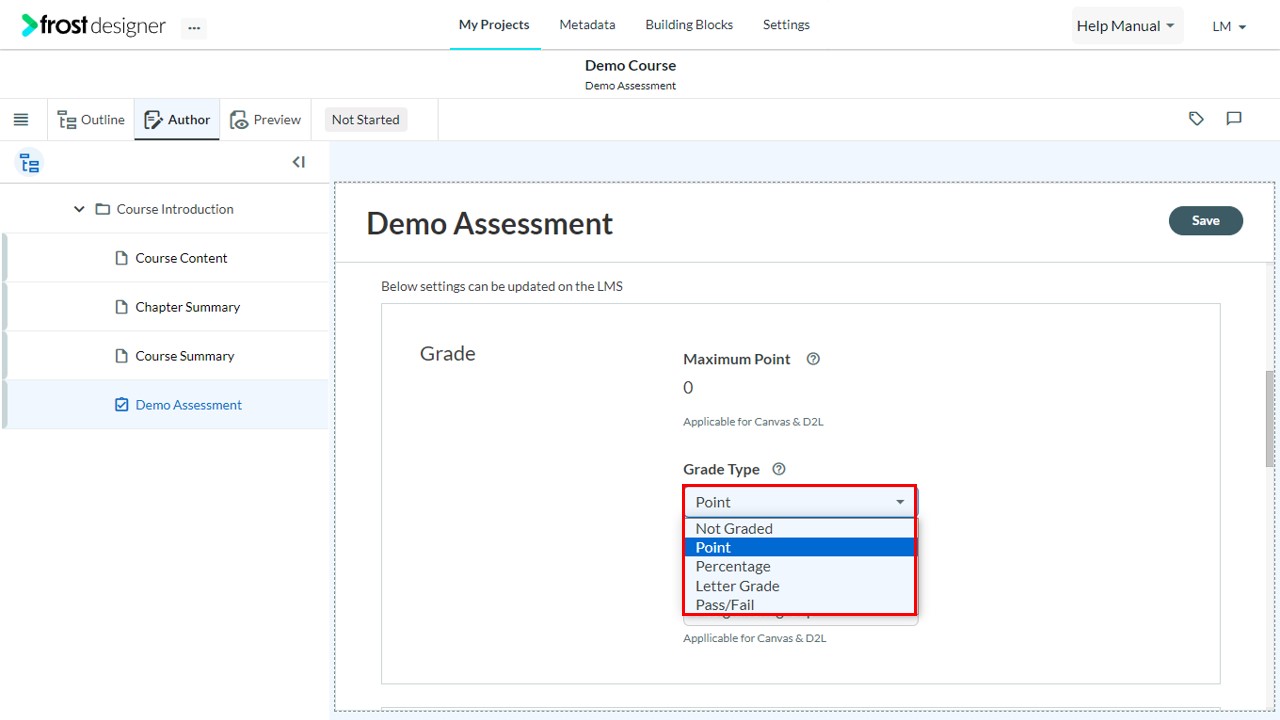Switch to My Projects tab
This screenshot has width=1280, height=720.
click(494, 25)
